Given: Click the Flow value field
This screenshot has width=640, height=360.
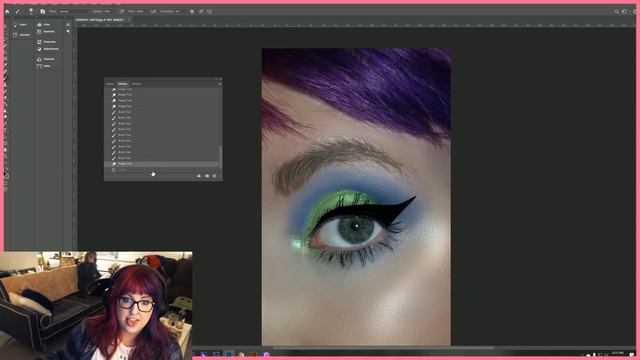Looking at the screenshot, I should coord(140,11).
